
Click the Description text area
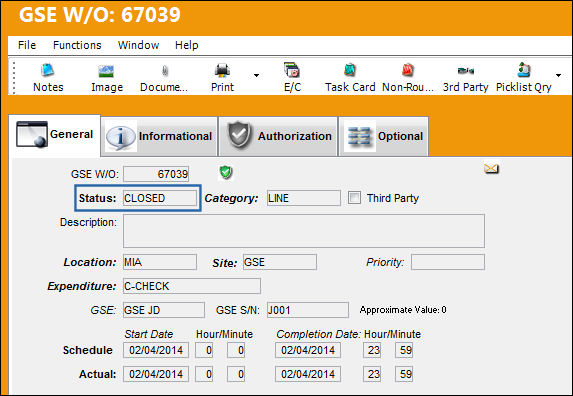pos(304,231)
